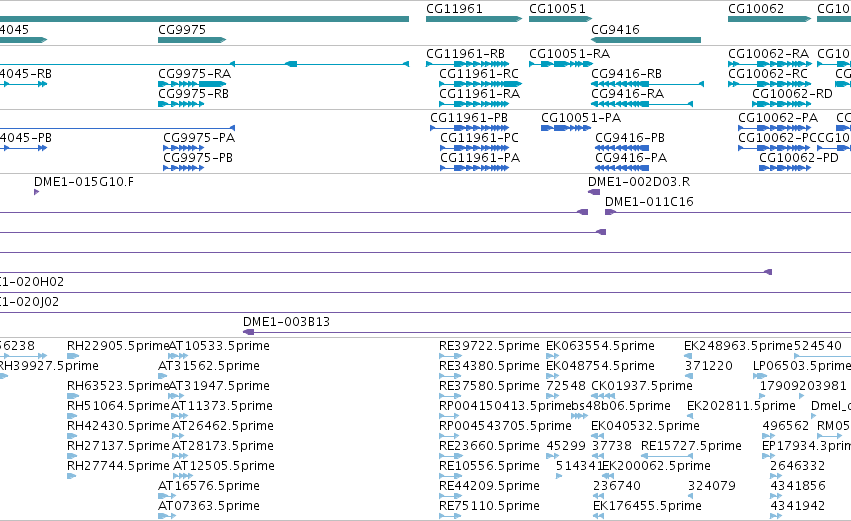Click transcript CG9416-RB
The image size is (851, 521).
tap(647, 84)
